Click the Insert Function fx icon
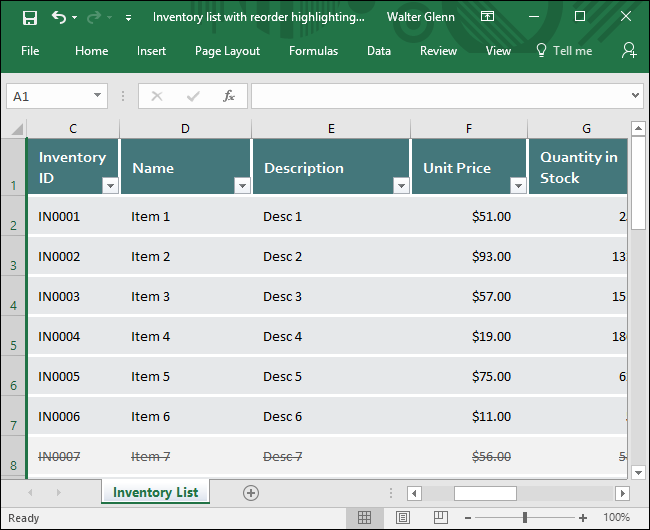The height and width of the screenshot is (530, 650). [229, 96]
